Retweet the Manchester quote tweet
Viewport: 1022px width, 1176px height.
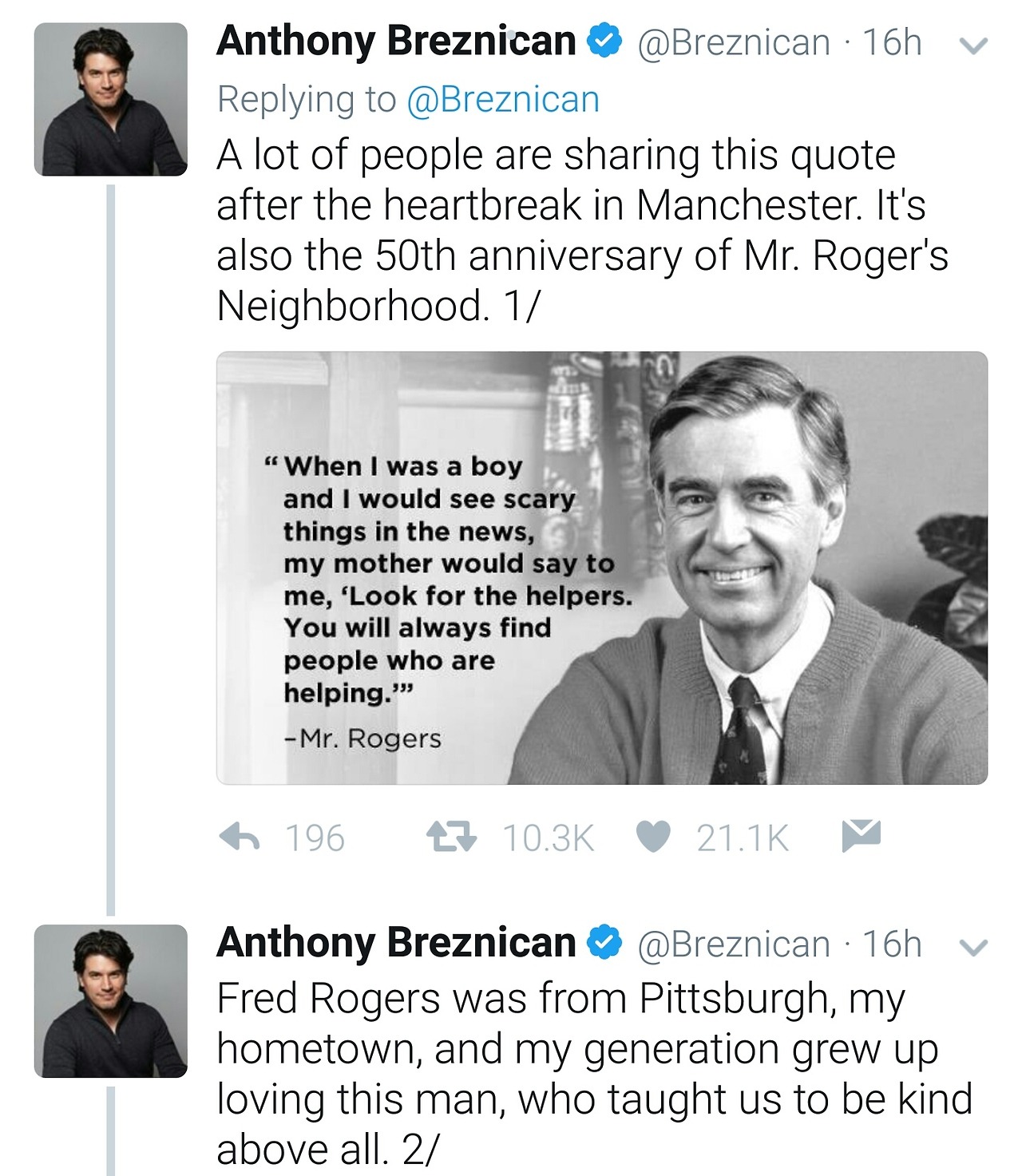[450, 837]
